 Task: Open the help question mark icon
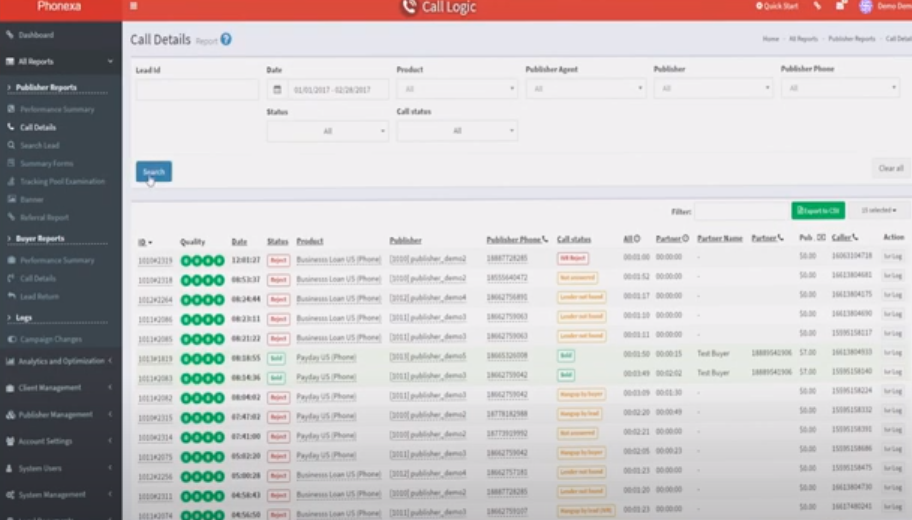226,39
